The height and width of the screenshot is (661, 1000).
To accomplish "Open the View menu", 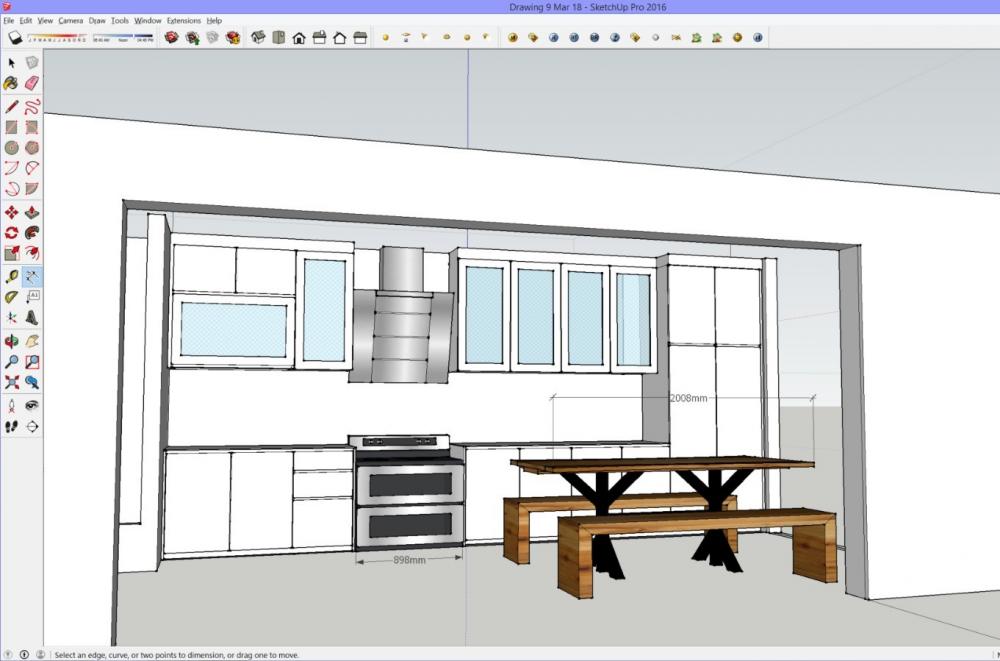I will pyautogui.click(x=45, y=20).
